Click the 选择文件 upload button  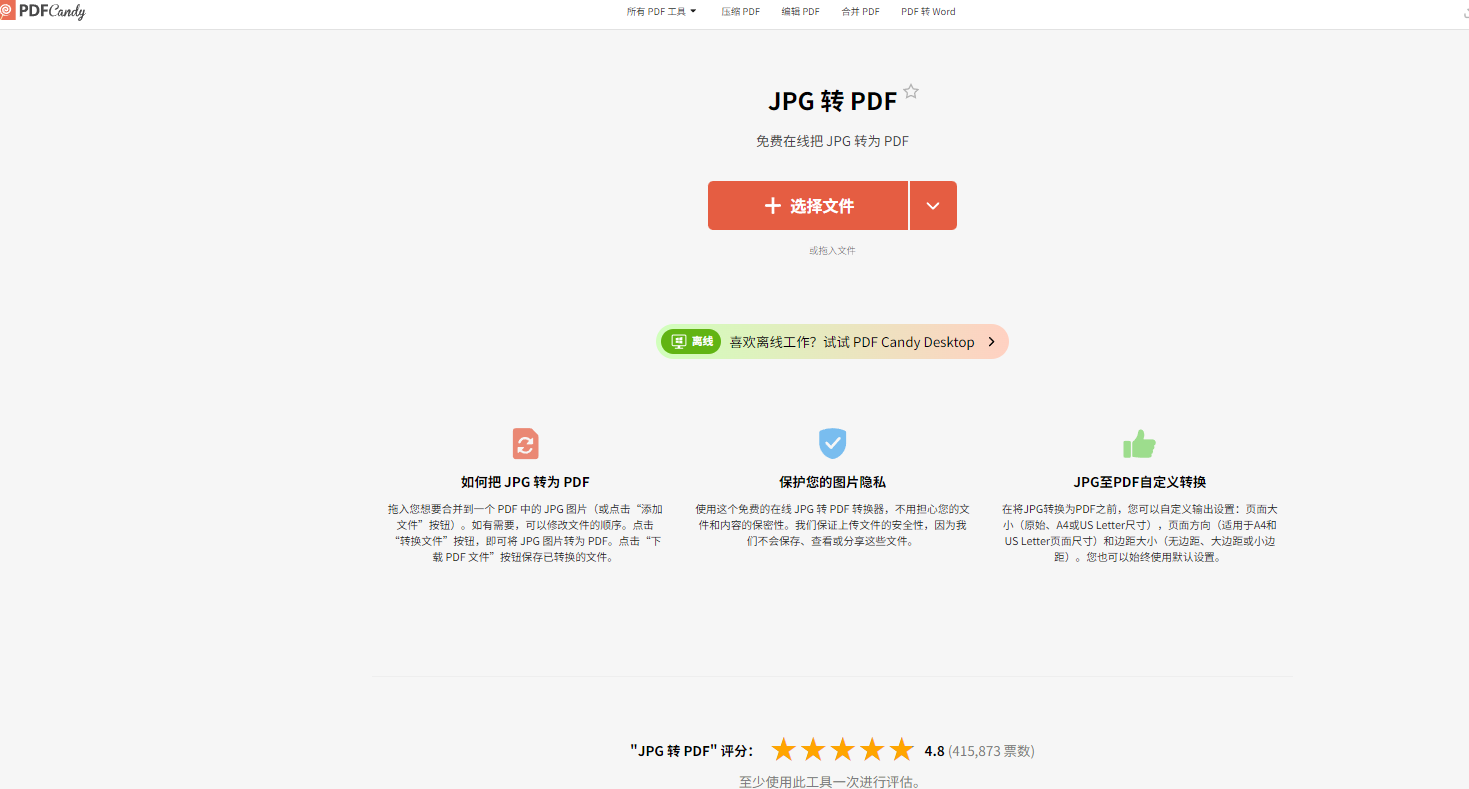808,206
